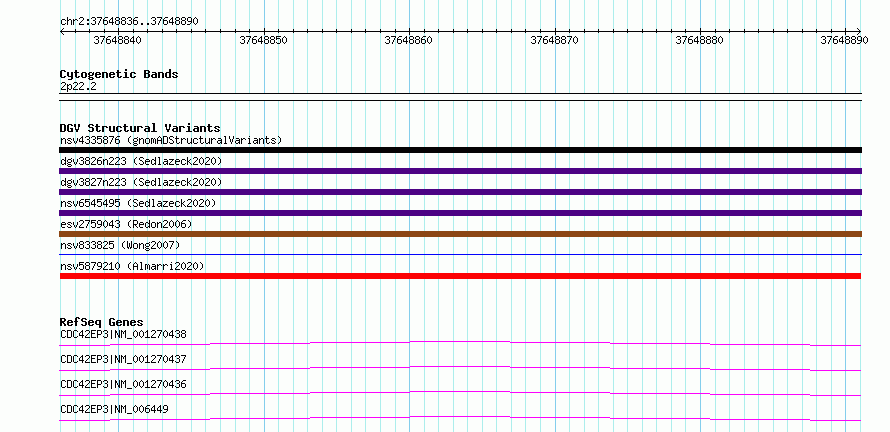This screenshot has width=890, height=432.
Task: Open variant esv2759043 (Redon2006) label
Action: [126, 224]
